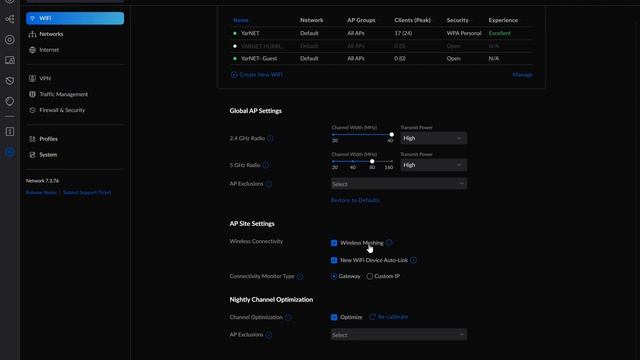Viewport: 640px width, 360px height.
Task: Click the info icon beside Connectivity Monitor Type
Action: pos(300,276)
